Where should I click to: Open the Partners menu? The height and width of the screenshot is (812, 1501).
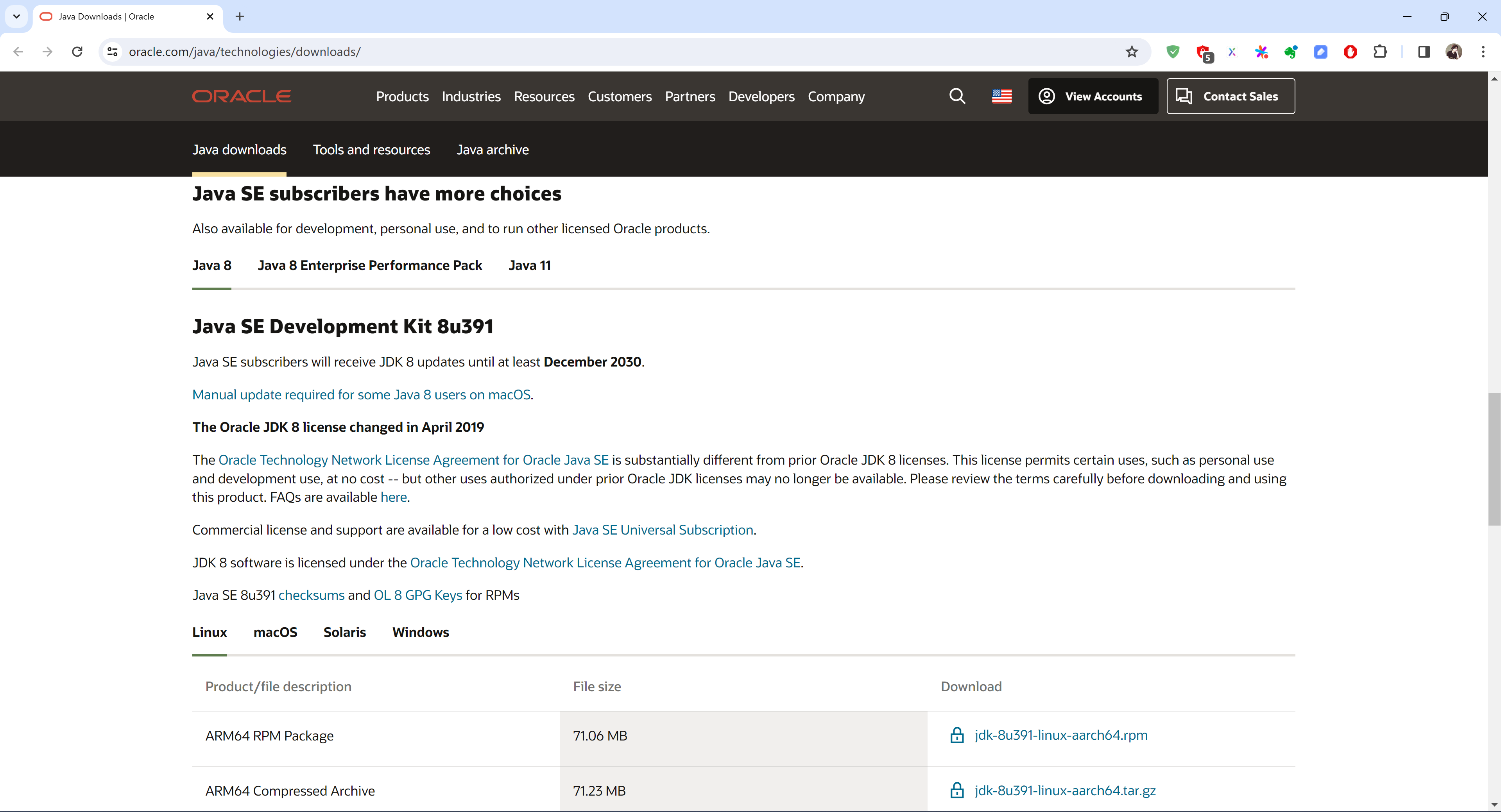690,97
